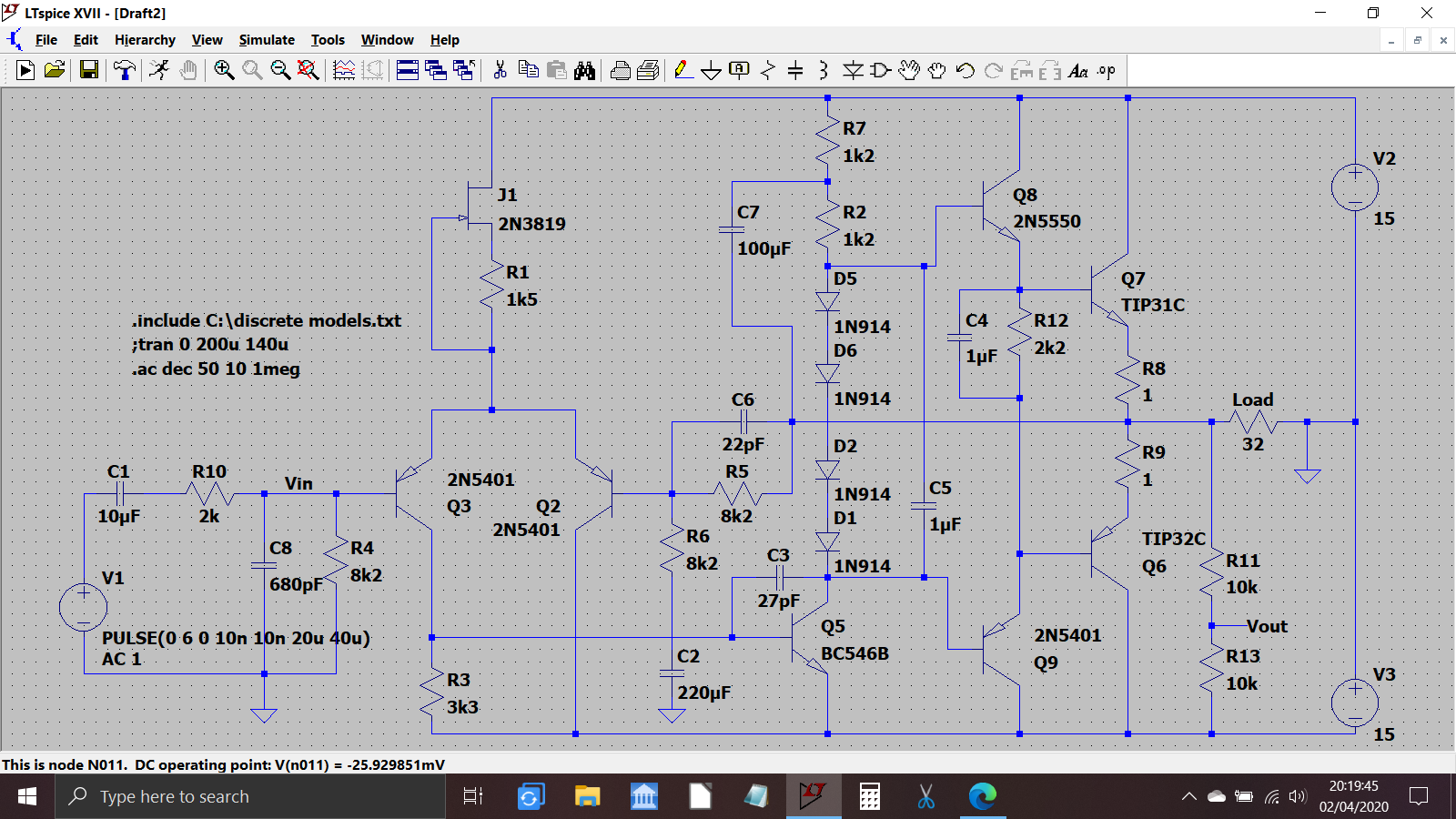Viewport: 1456px width, 819px height.
Task: Select the Place Diode tool
Action: click(x=853, y=70)
